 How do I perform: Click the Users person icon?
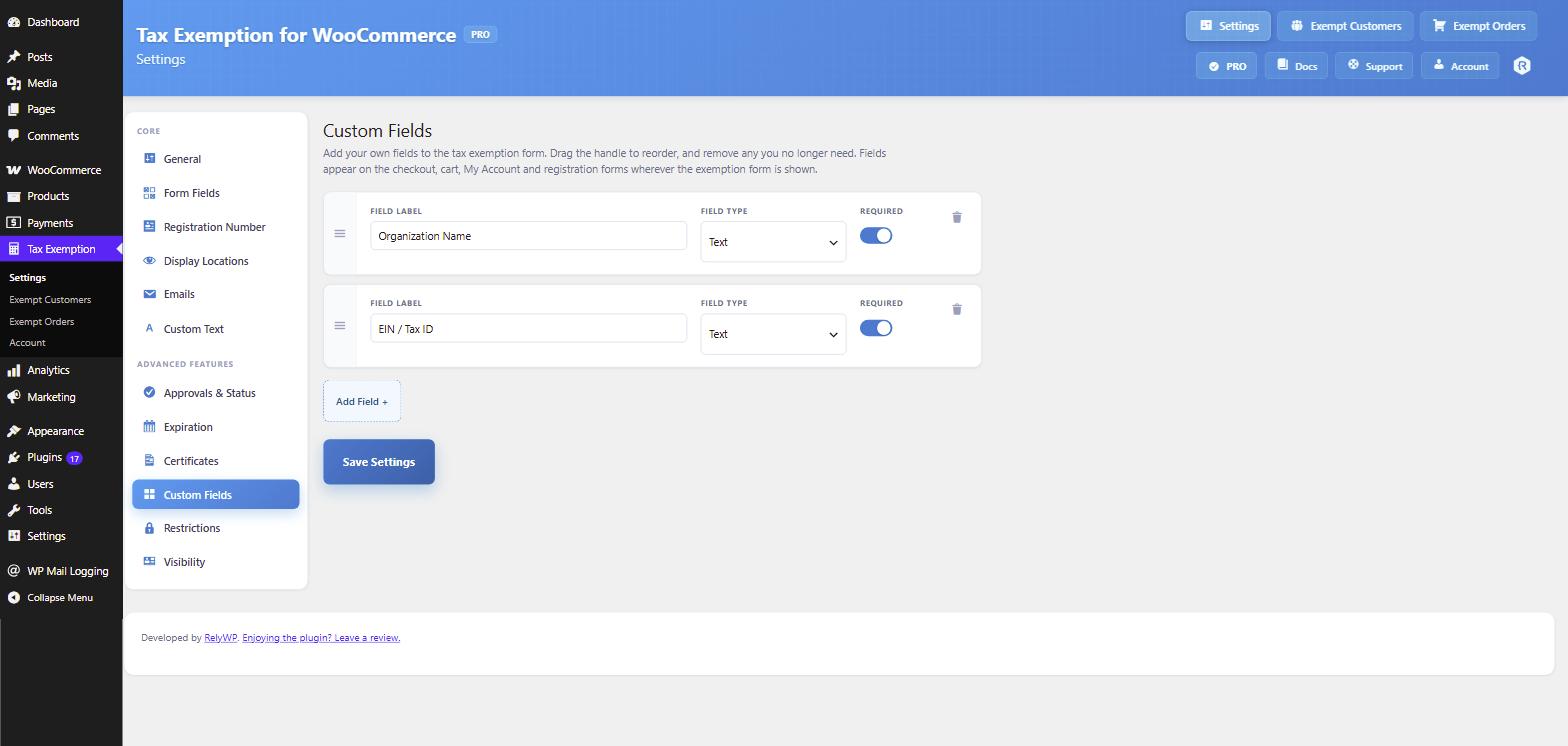[x=13, y=484]
